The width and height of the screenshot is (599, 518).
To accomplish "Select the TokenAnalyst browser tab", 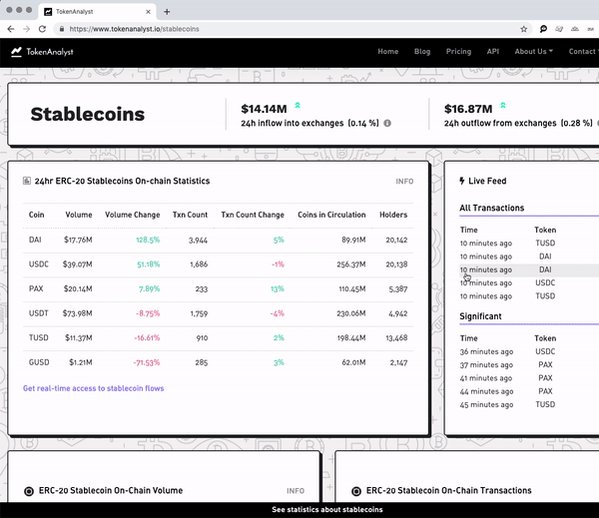I will click(x=97, y=12).
